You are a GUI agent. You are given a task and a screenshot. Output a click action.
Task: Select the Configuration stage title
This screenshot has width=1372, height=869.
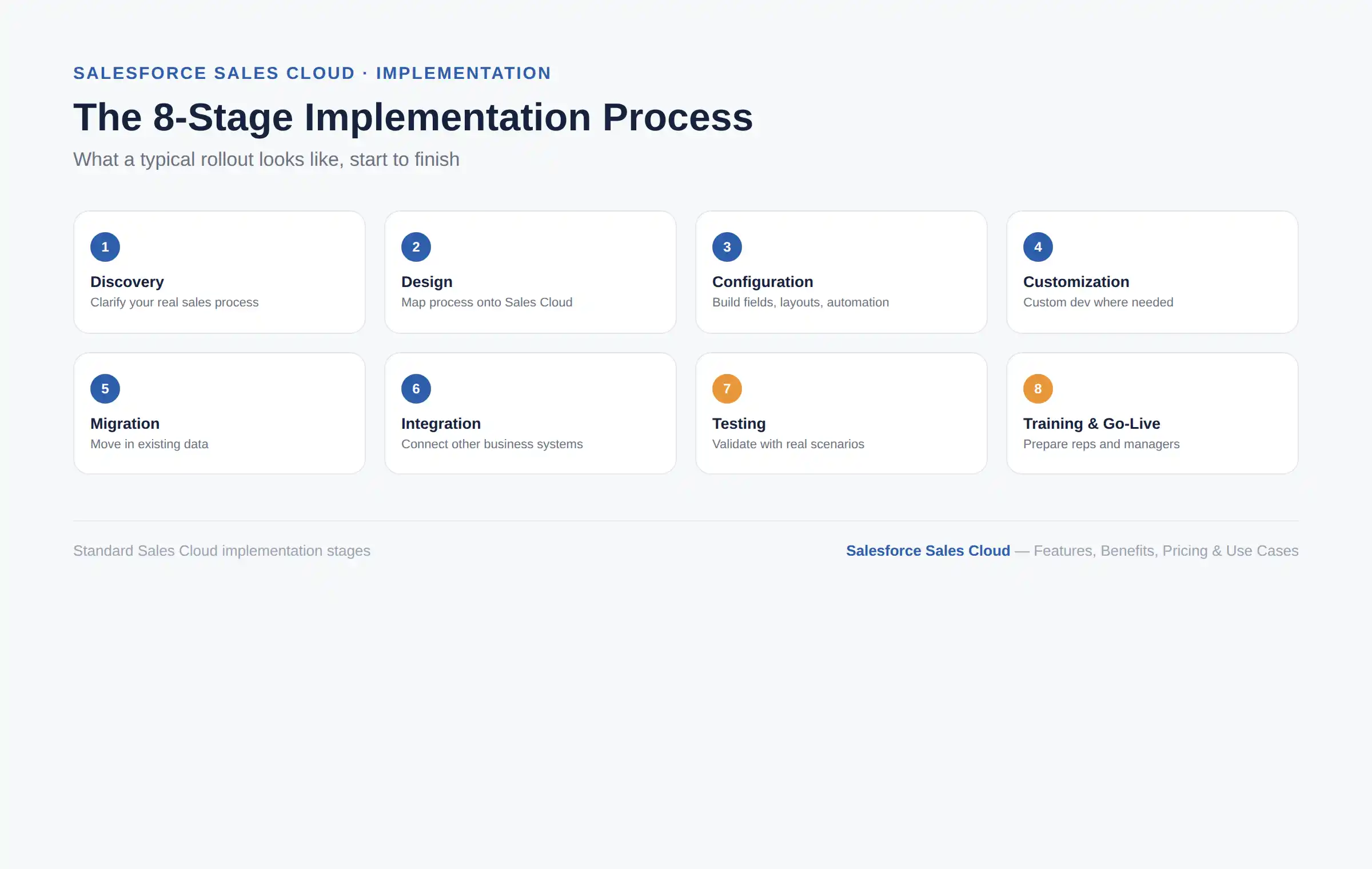tap(763, 282)
